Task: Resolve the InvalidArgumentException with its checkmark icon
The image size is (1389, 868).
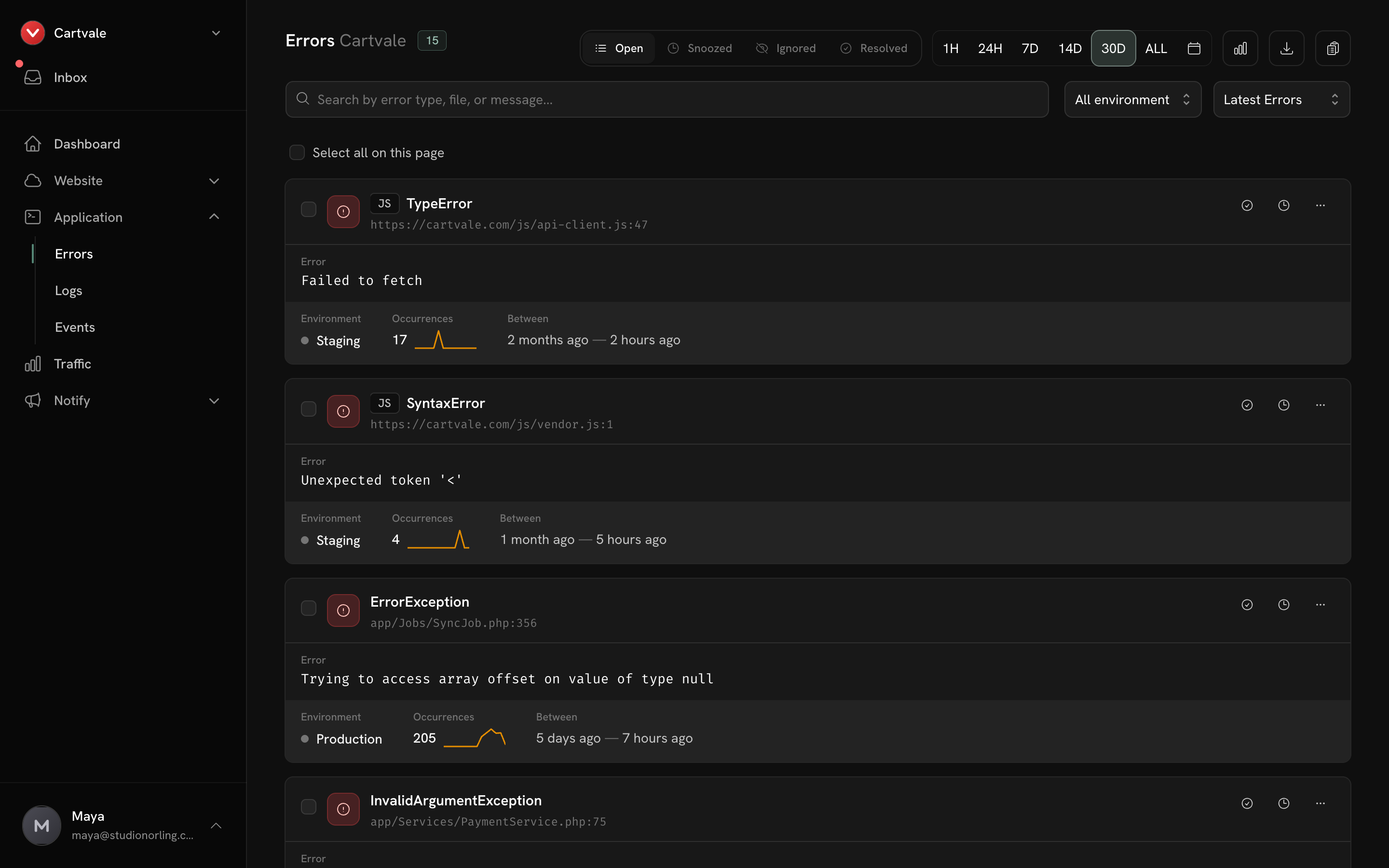Action: pyautogui.click(x=1247, y=804)
